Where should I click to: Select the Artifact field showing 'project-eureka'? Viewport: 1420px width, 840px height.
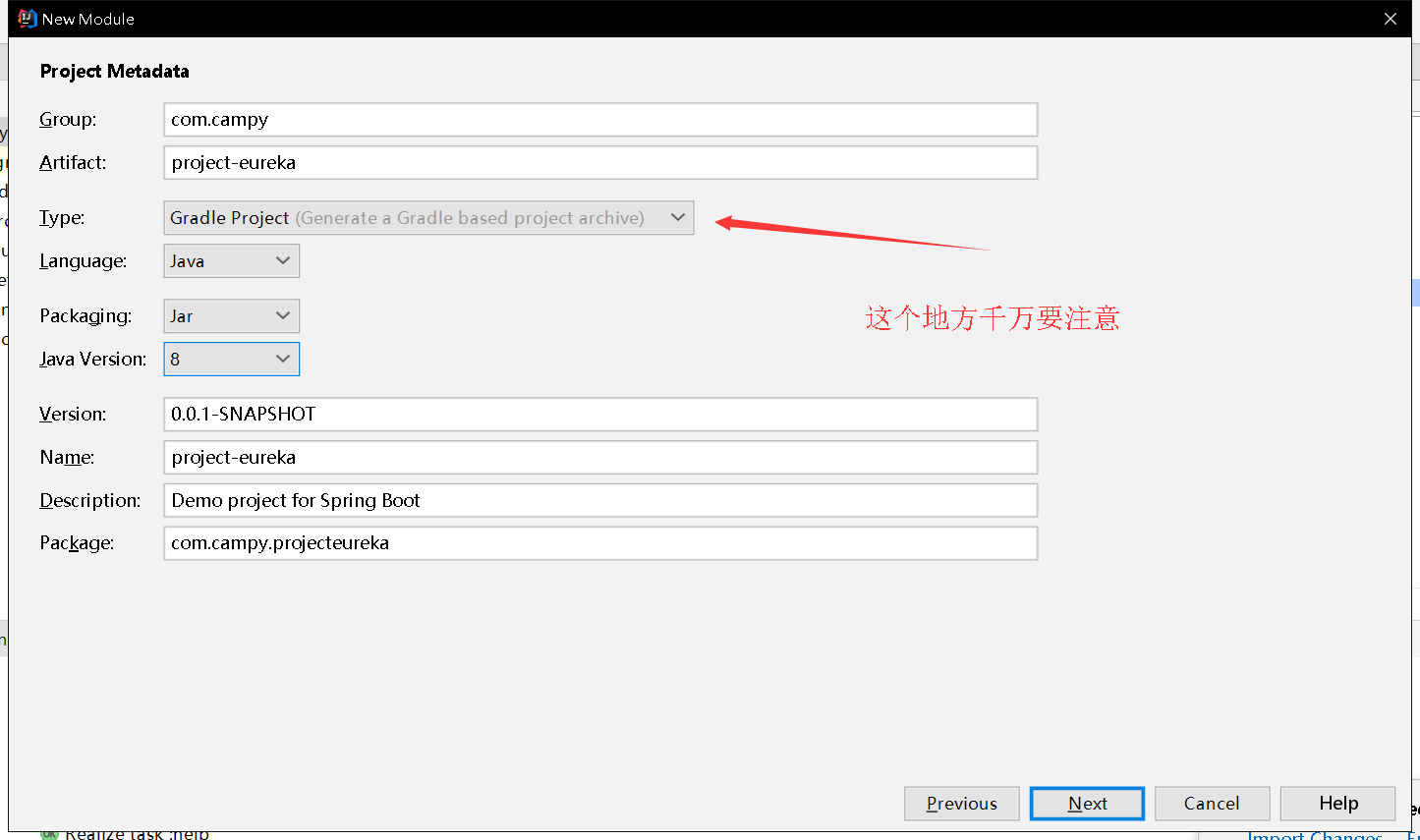pos(599,162)
